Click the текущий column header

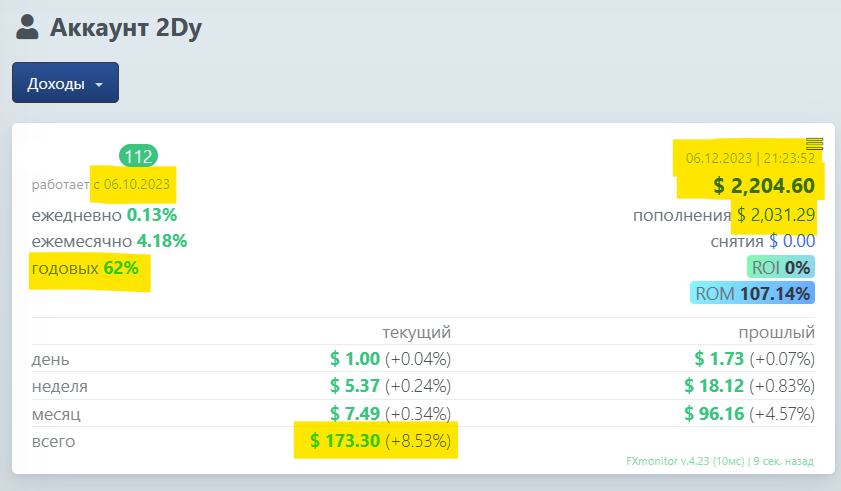pos(417,332)
